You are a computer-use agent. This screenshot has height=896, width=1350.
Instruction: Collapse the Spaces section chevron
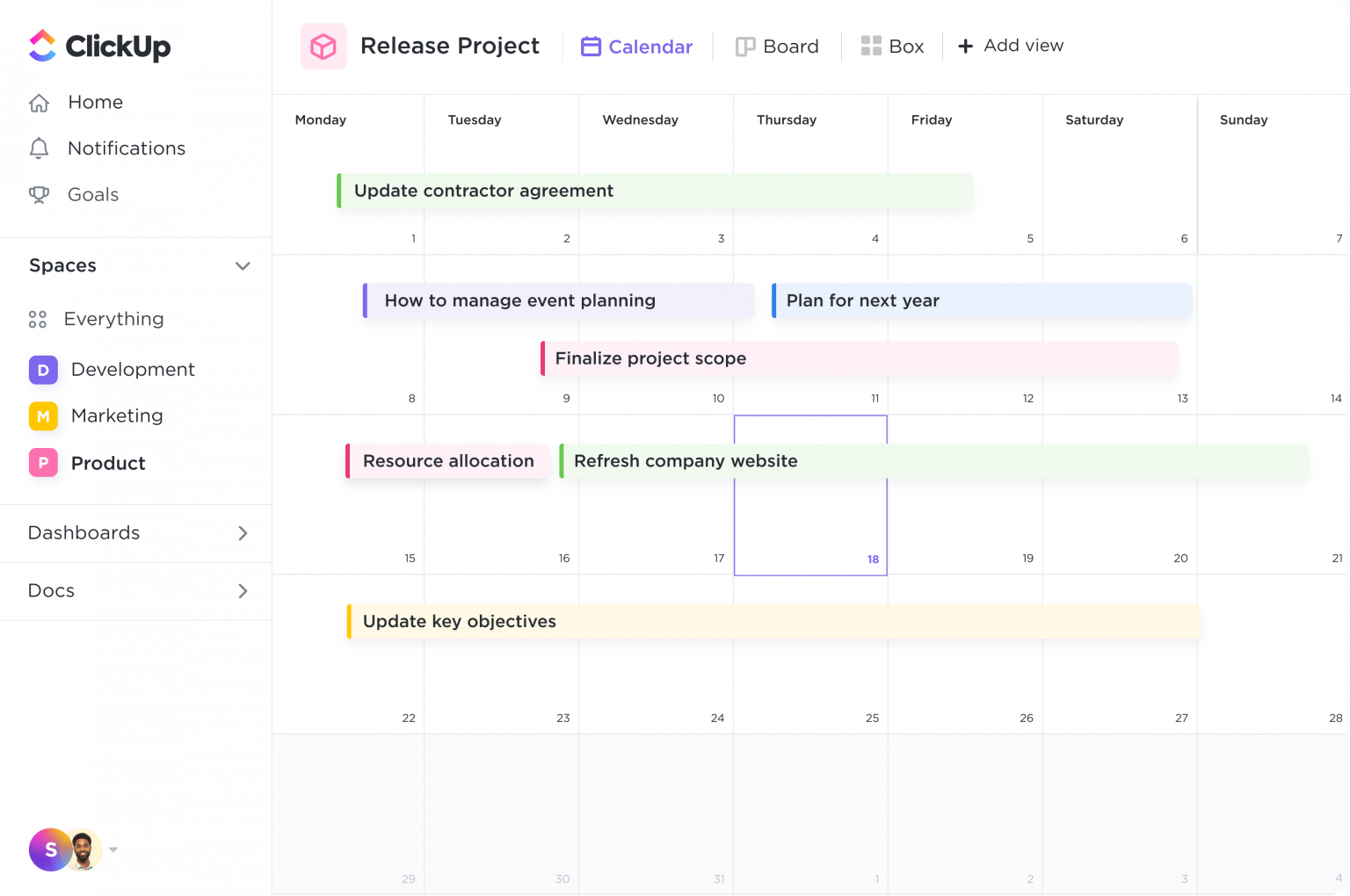tap(243, 265)
